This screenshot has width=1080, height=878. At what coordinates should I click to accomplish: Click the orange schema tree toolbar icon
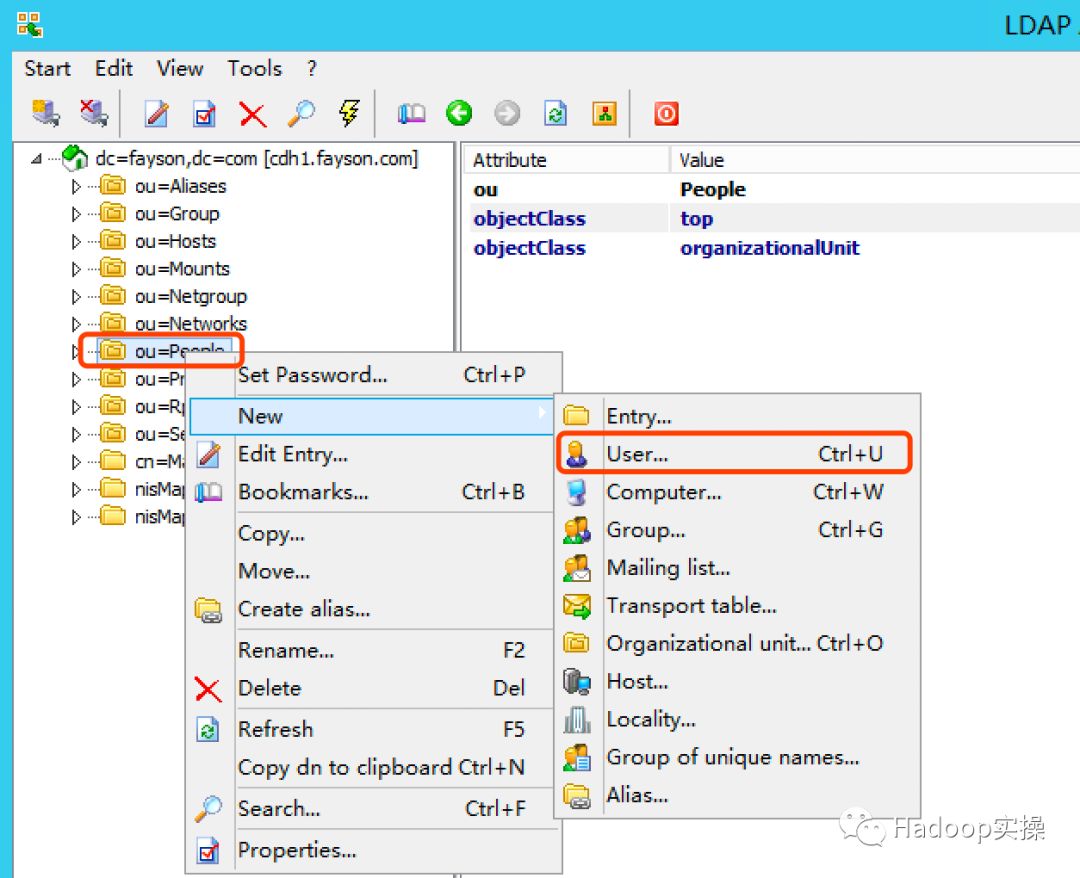[604, 114]
